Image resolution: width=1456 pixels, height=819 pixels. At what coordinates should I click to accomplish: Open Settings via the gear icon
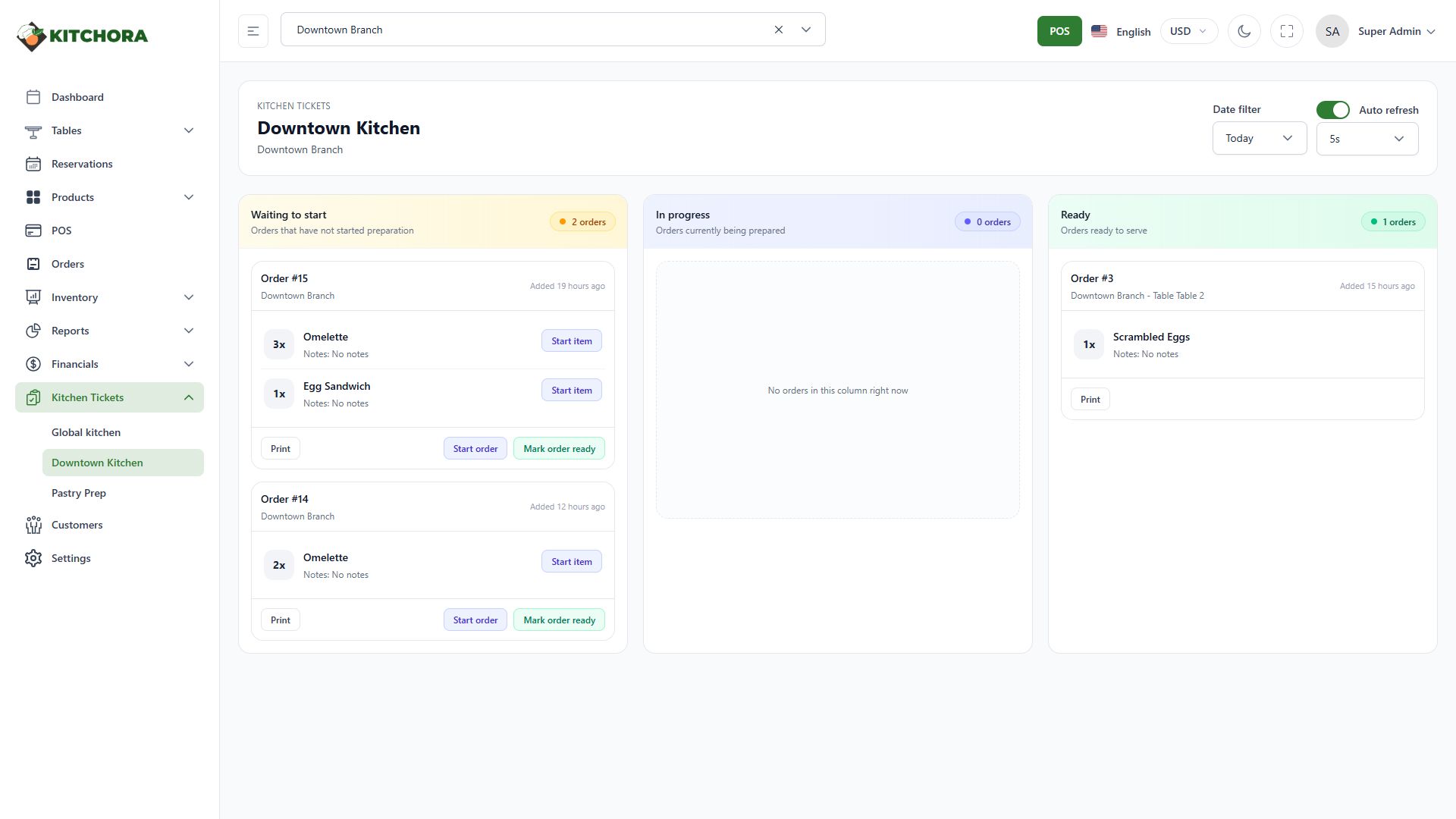pos(33,558)
